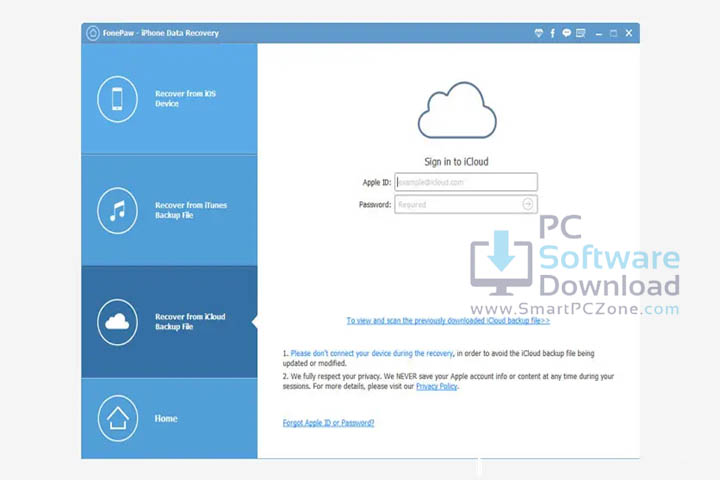Focus the Apple ID input field
The width and height of the screenshot is (720, 480).
[466, 182]
